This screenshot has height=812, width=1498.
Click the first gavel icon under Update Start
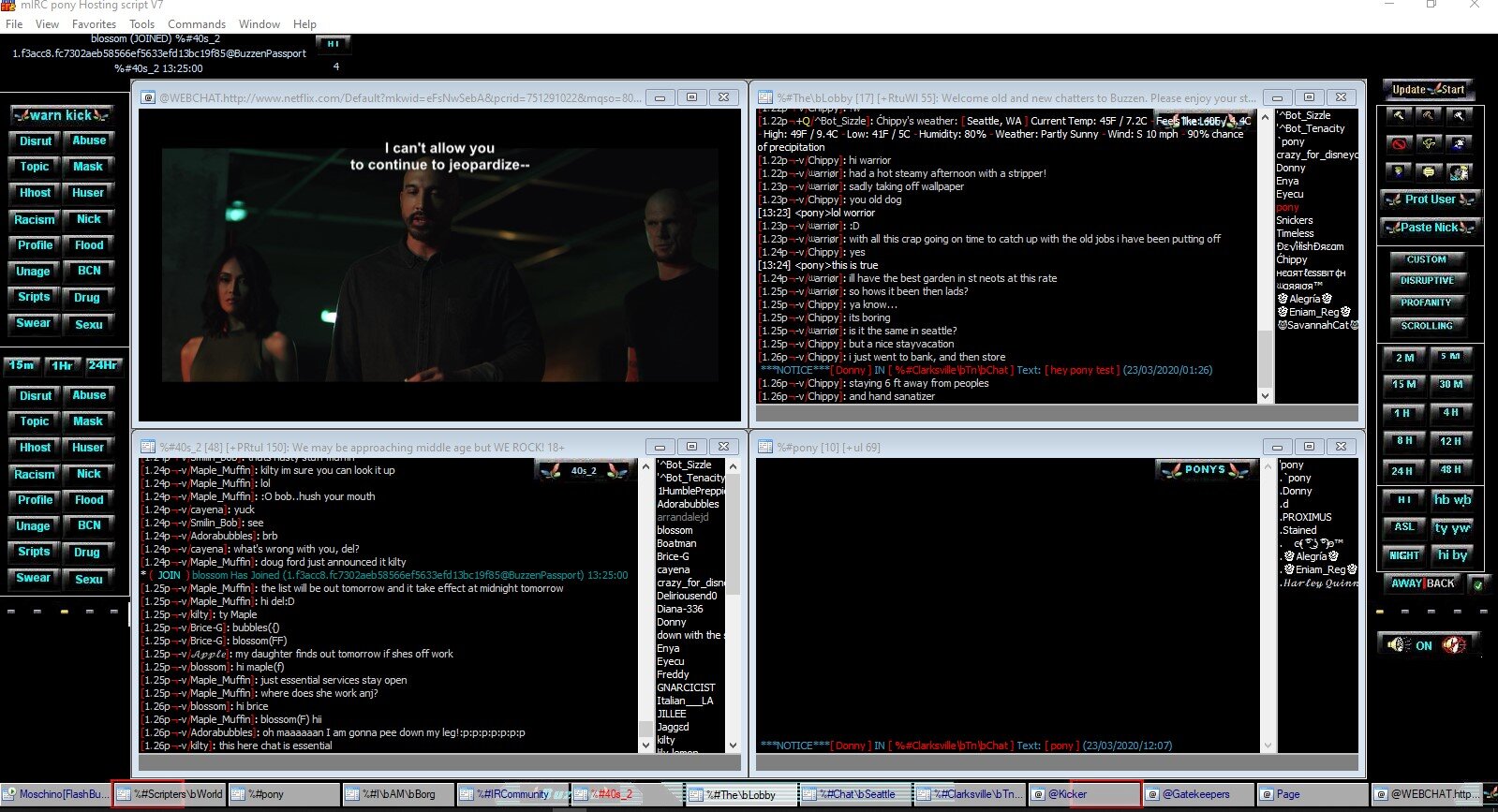pyautogui.click(x=1399, y=116)
